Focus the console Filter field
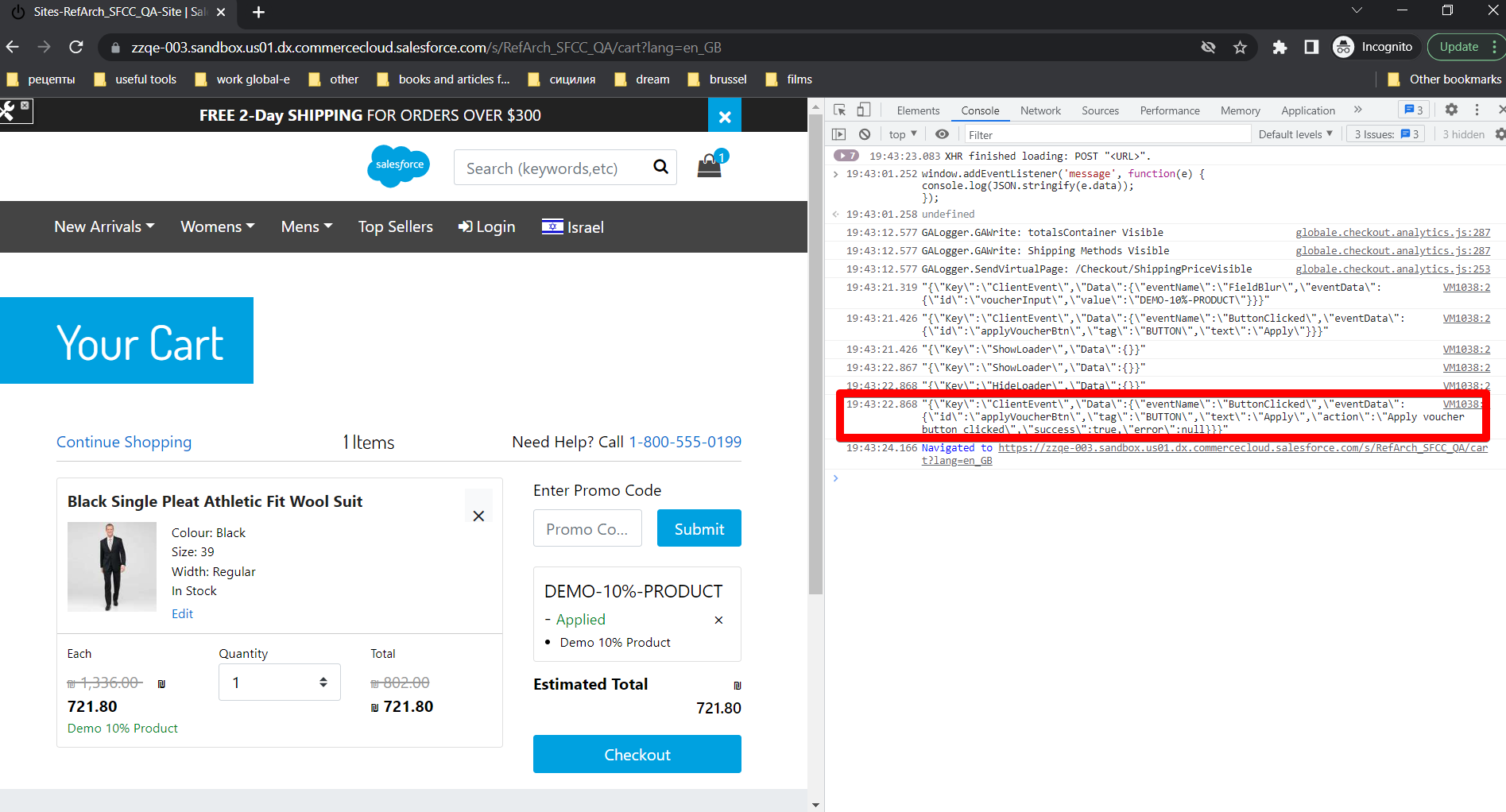This screenshot has height=812, width=1506. 1107,134
